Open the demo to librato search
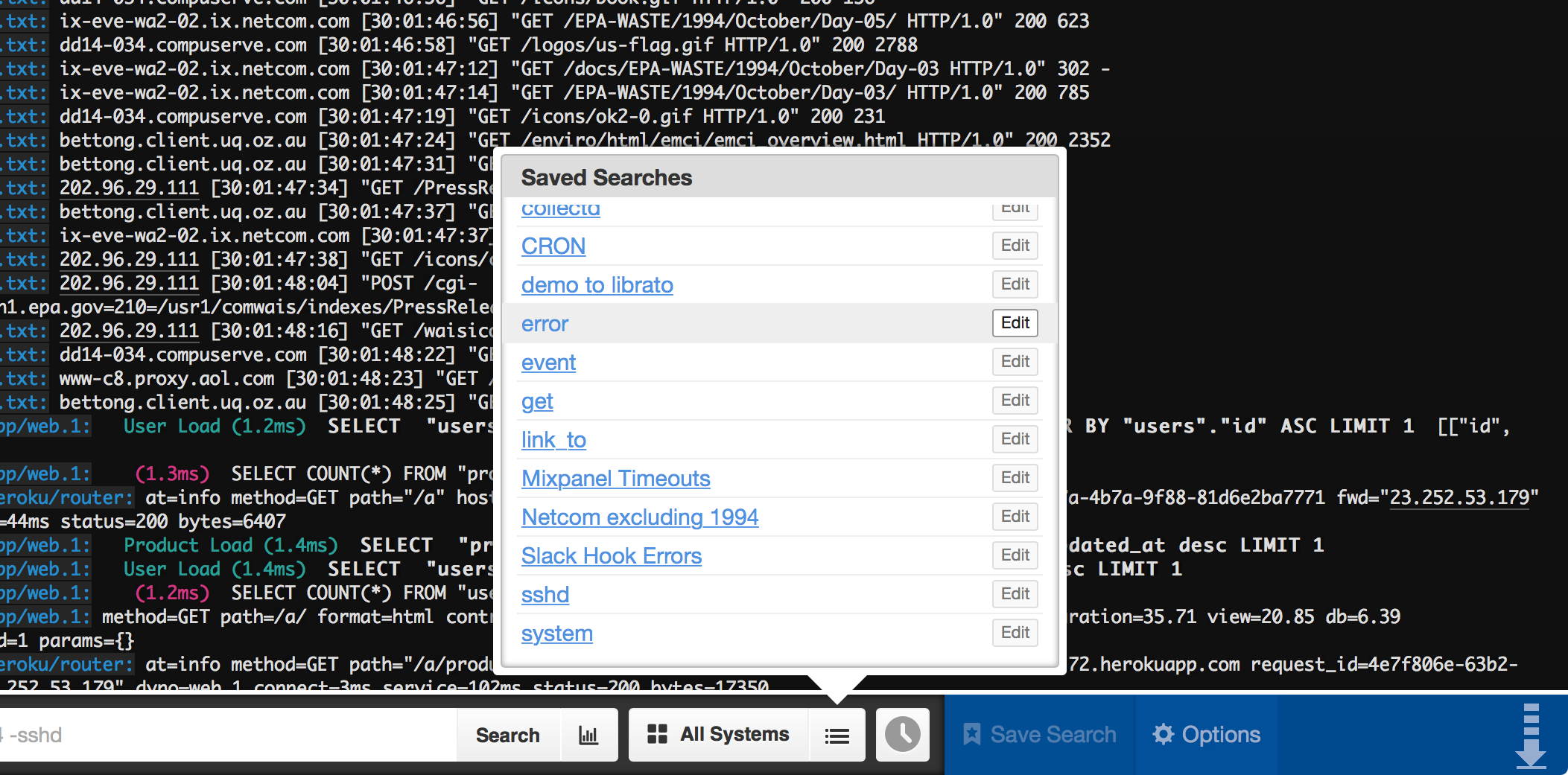 point(597,284)
